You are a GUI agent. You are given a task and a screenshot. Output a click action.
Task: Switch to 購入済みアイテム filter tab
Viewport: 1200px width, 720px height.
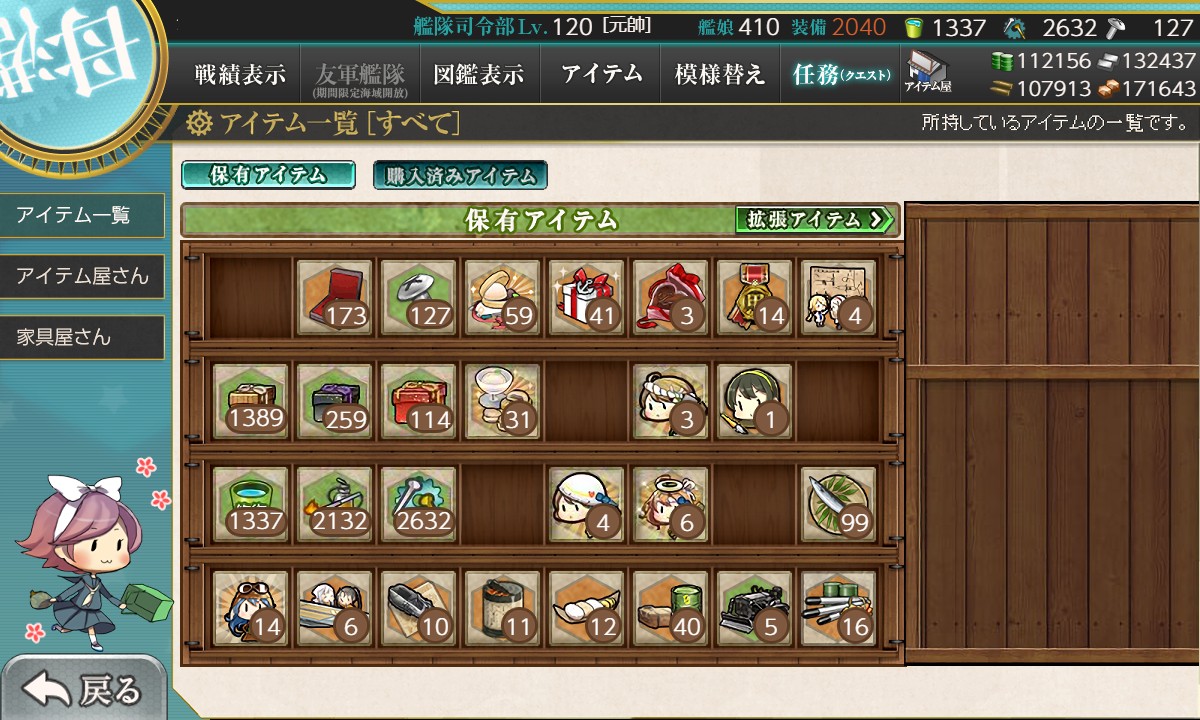(460, 175)
